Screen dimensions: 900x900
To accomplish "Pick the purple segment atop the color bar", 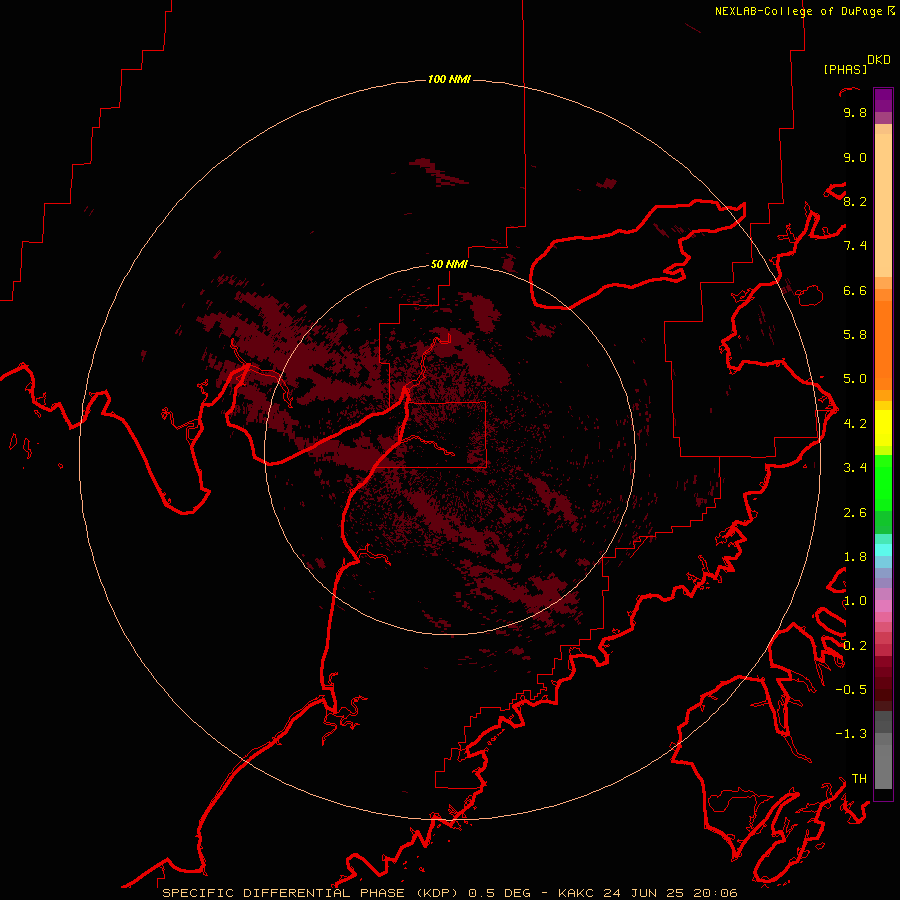I will (x=883, y=100).
